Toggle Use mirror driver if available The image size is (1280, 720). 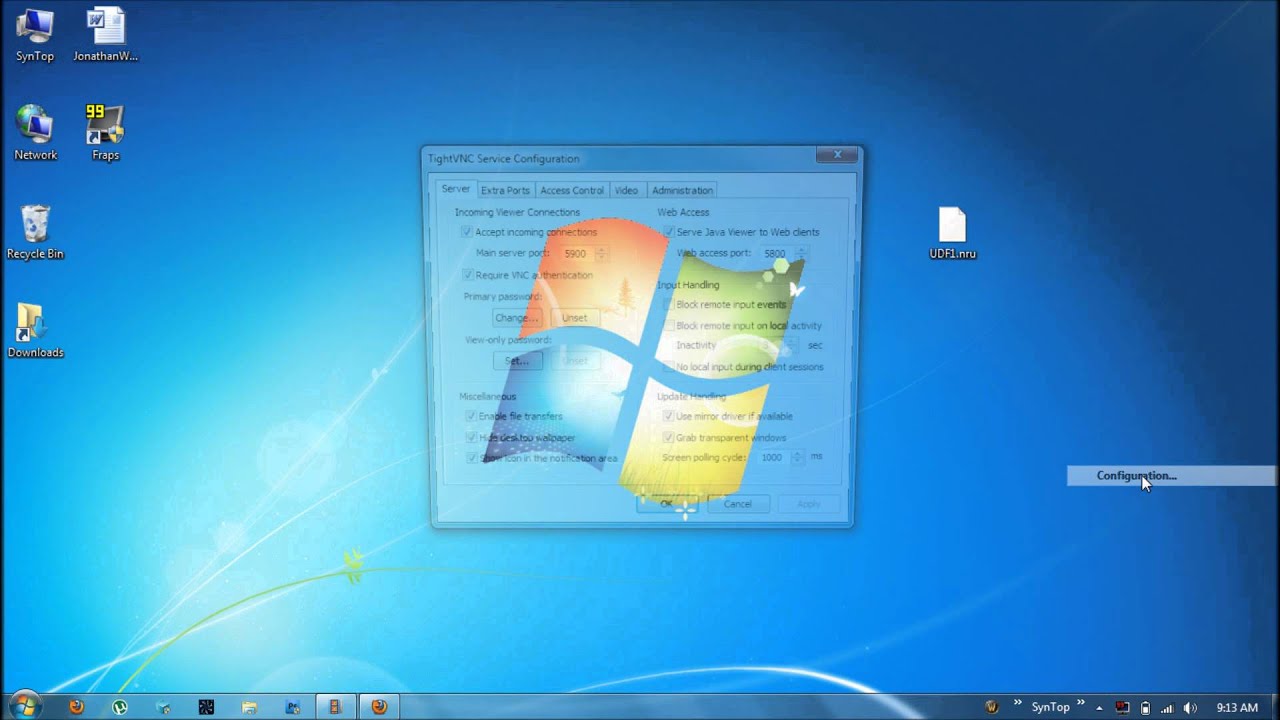(669, 416)
